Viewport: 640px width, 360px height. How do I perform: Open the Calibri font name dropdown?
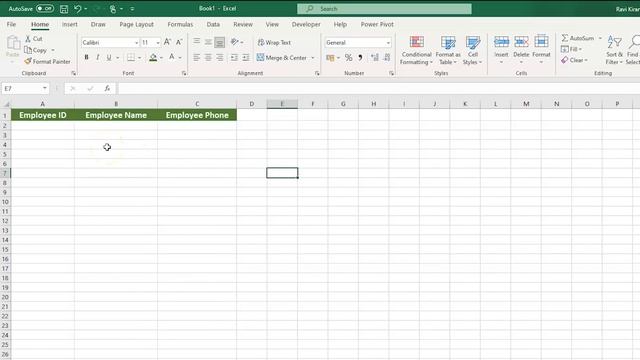136,42
